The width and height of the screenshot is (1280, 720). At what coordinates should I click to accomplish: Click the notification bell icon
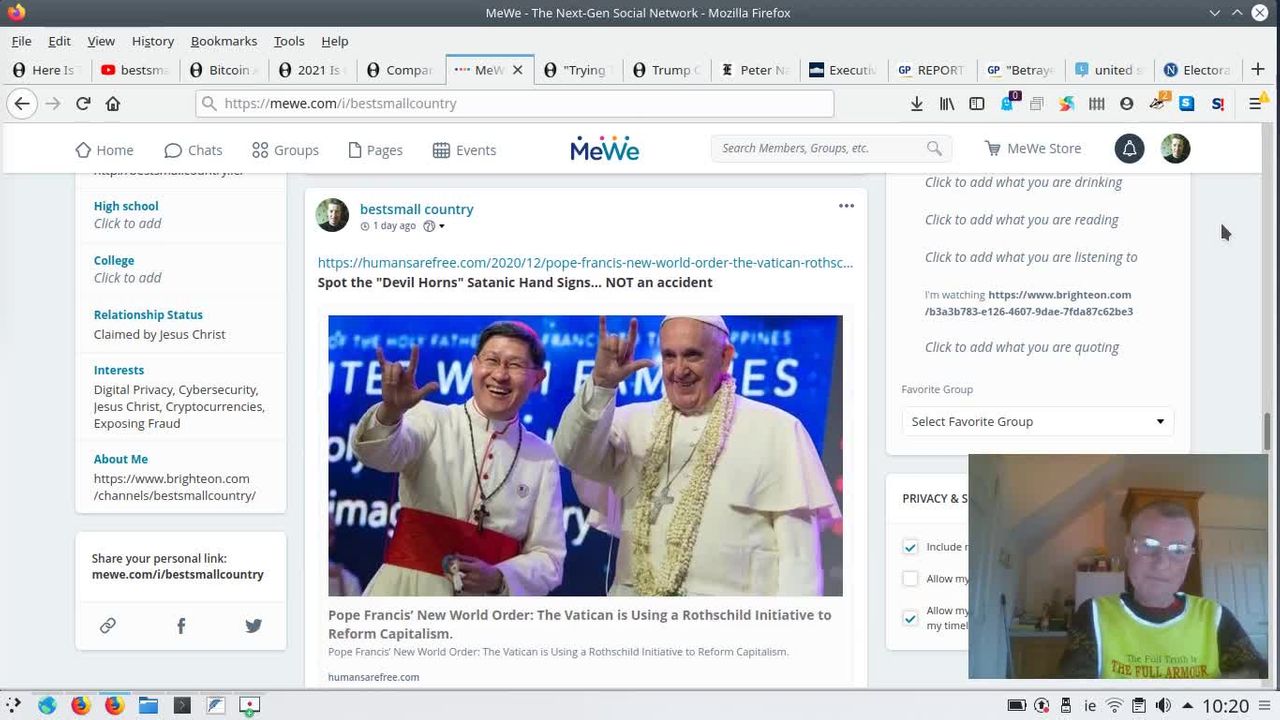point(1129,149)
